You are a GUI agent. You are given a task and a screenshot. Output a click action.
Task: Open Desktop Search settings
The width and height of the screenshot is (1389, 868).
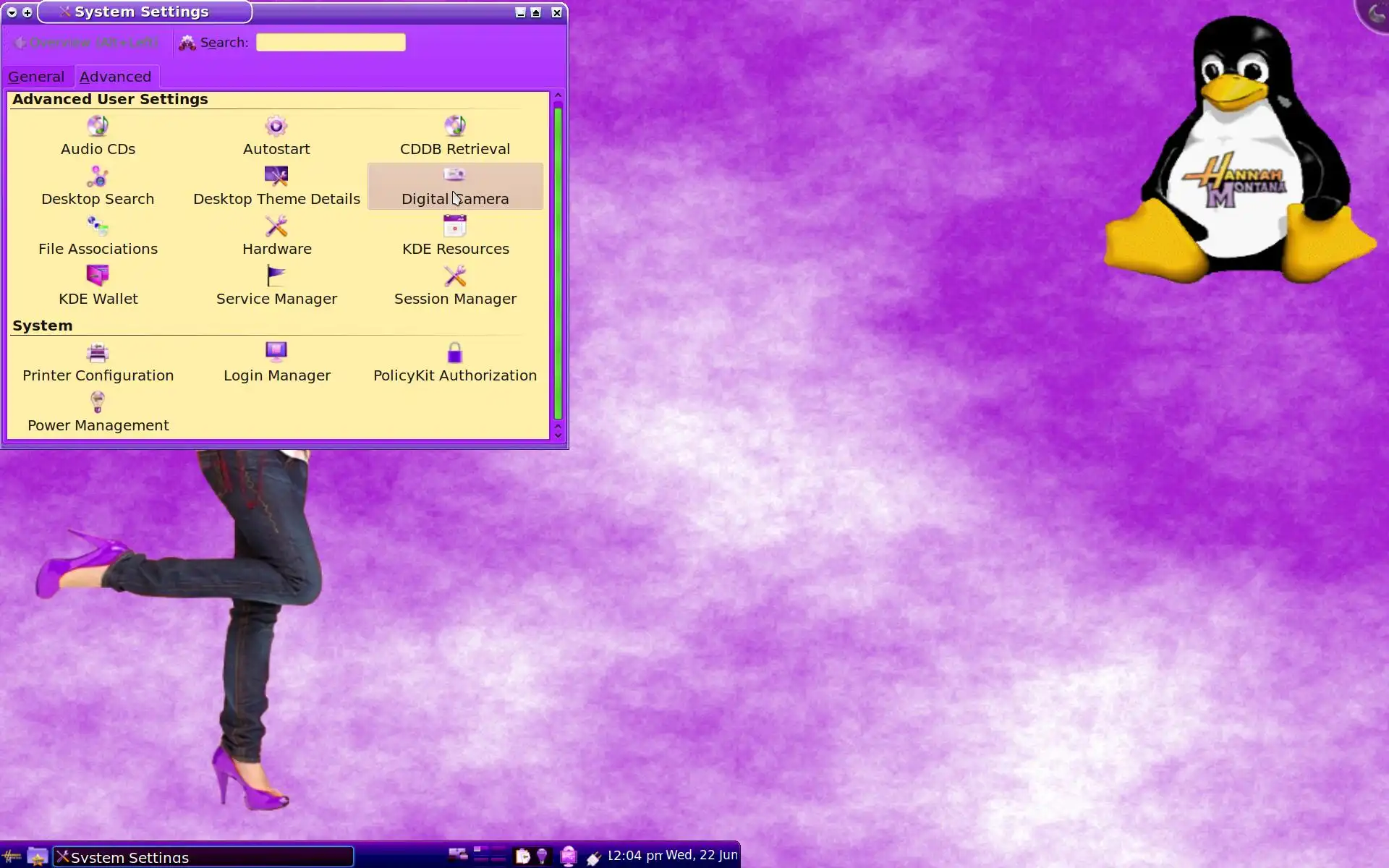point(98,186)
